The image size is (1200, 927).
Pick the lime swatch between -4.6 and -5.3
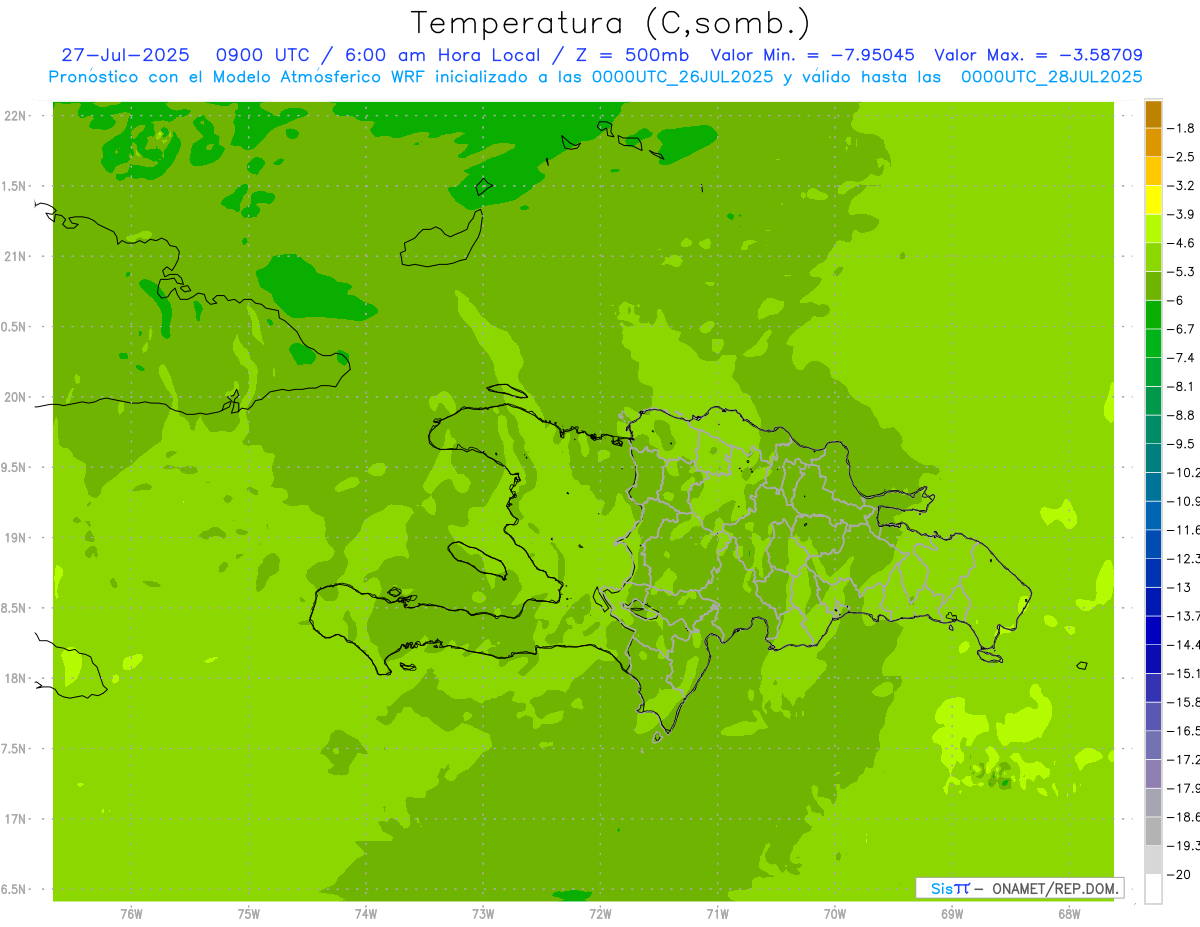click(1154, 258)
